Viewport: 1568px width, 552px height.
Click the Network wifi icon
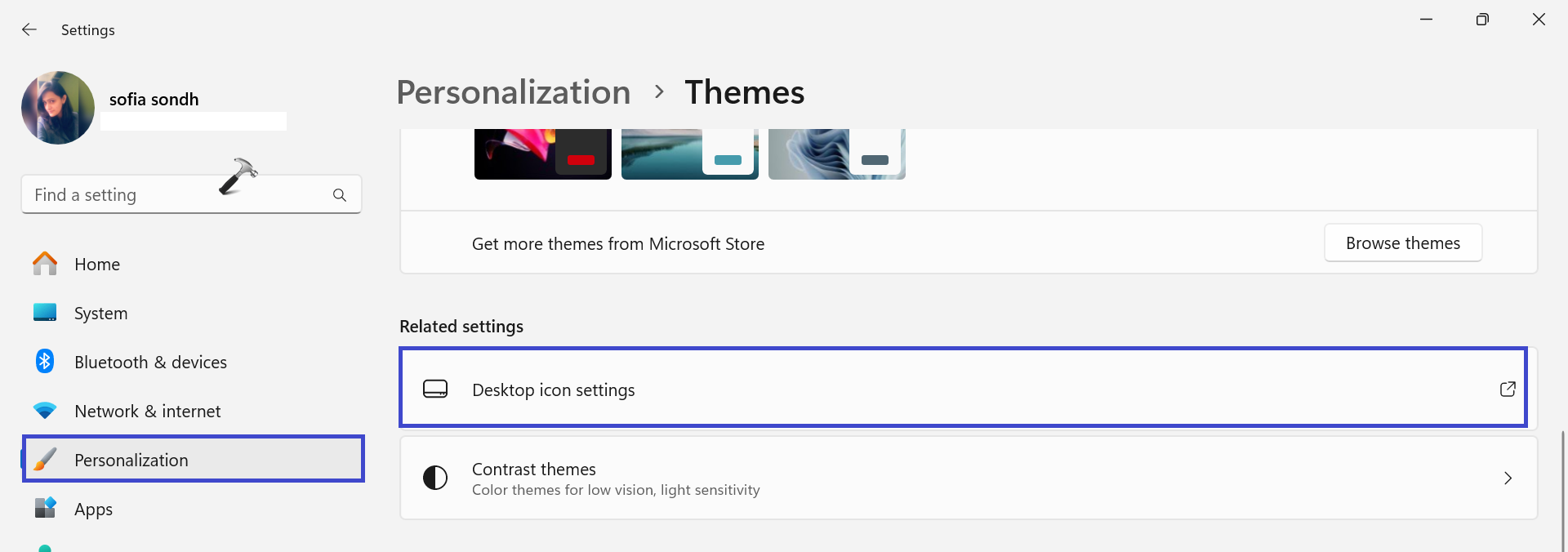pyautogui.click(x=45, y=411)
